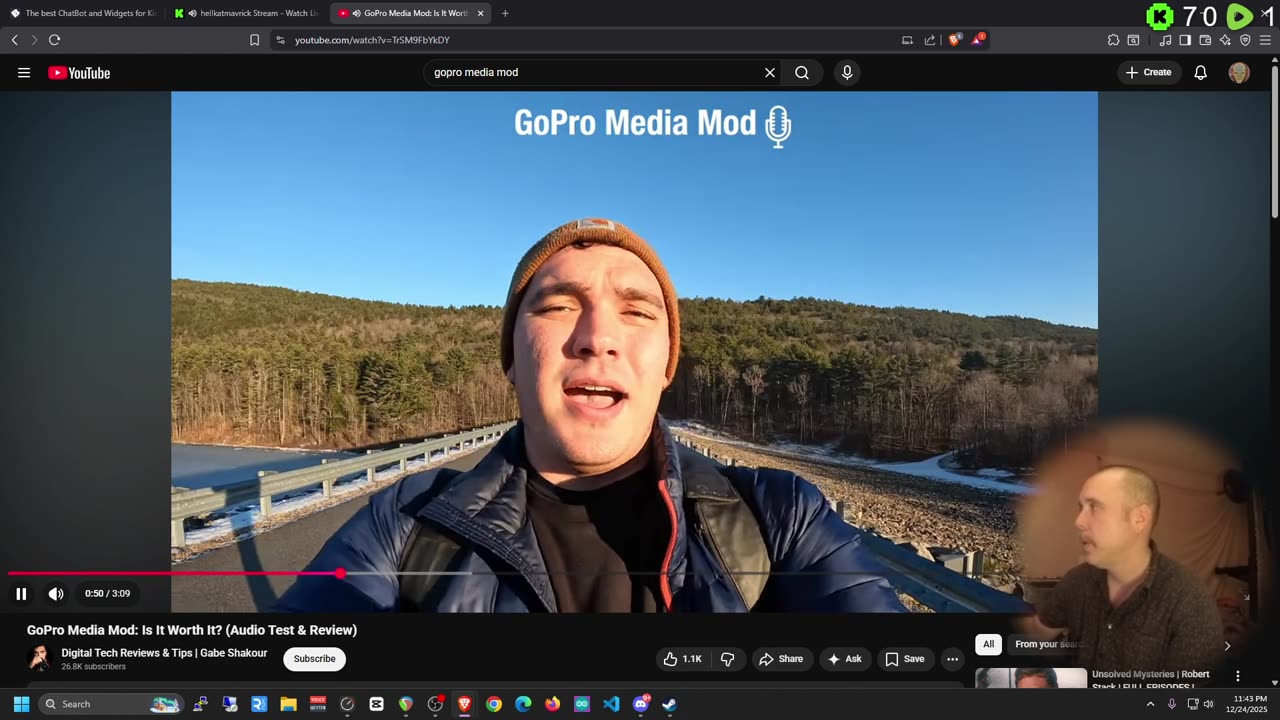This screenshot has width=1280, height=720.
Task: Open the browser main menu
Action: [1265, 40]
